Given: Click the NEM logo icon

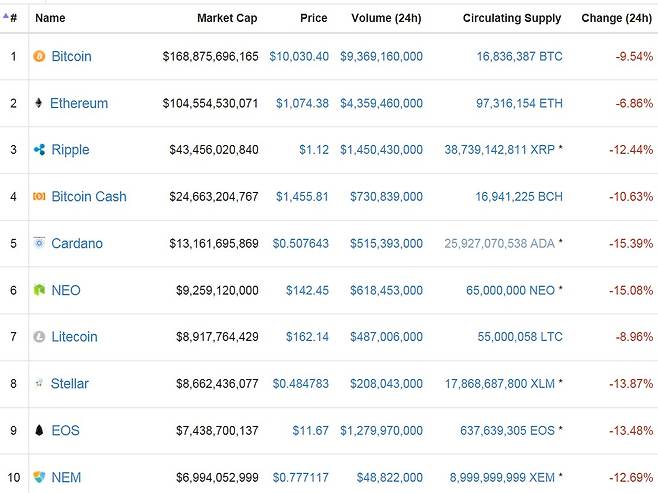Looking at the screenshot, I should [x=39, y=477].
